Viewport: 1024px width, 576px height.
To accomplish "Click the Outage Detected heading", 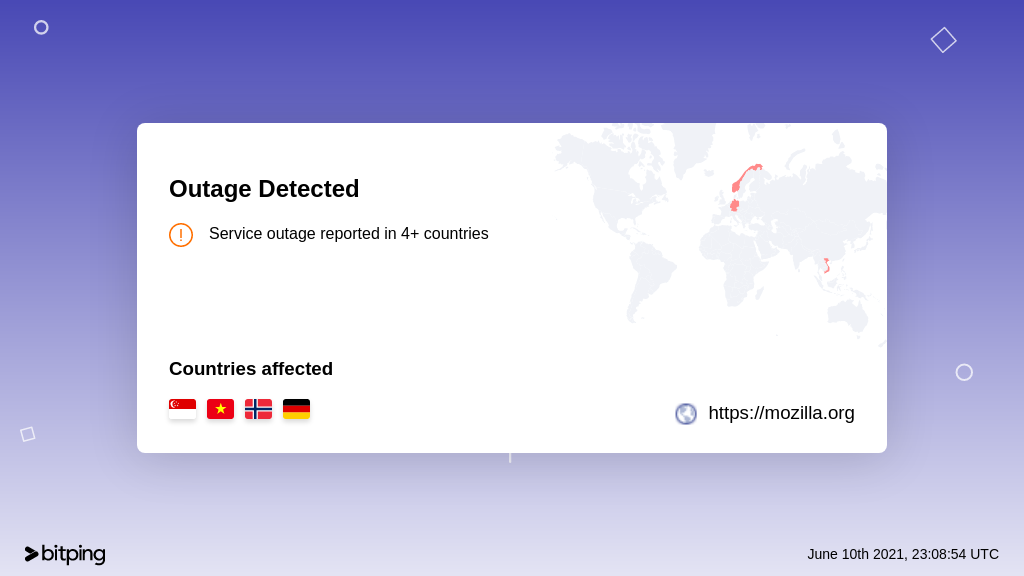I will [x=264, y=189].
